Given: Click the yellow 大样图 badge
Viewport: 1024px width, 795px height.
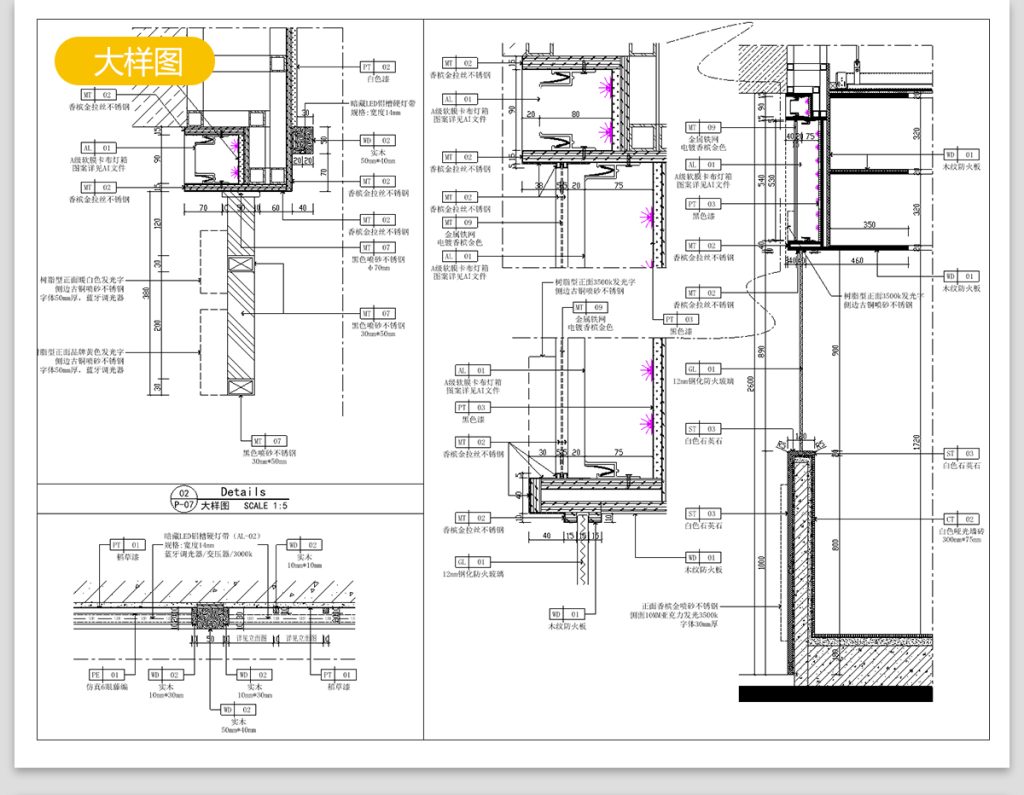Looking at the screenshot, I should pos(135,62).
